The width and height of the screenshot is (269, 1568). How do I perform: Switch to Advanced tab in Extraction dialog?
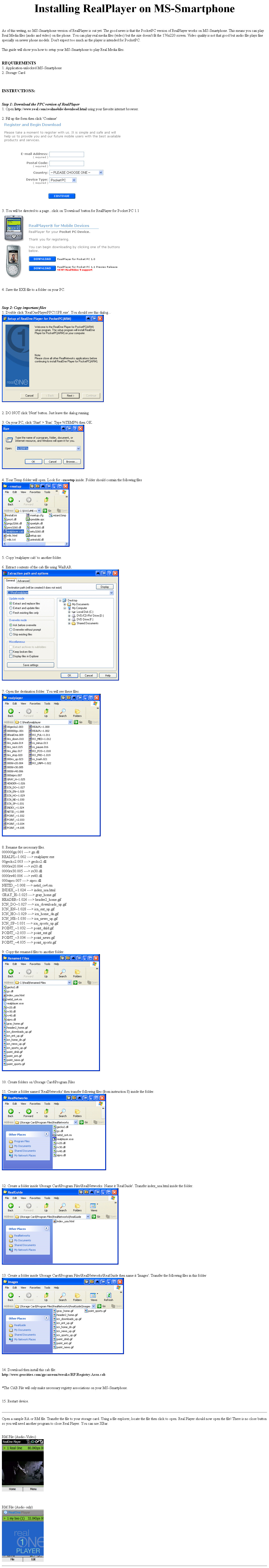tap(23, 581)
